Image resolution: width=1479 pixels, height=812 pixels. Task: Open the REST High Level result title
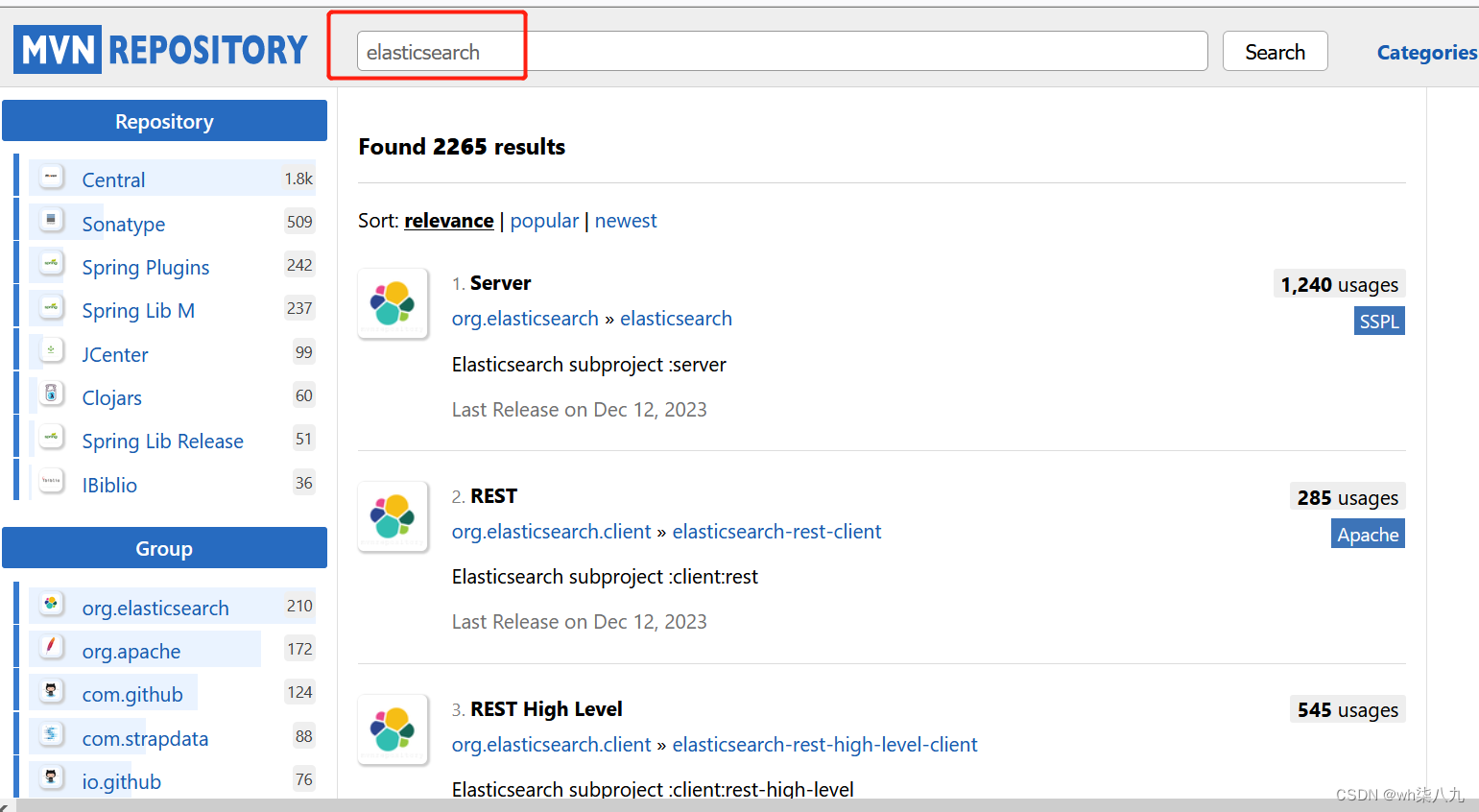(546, 709)
